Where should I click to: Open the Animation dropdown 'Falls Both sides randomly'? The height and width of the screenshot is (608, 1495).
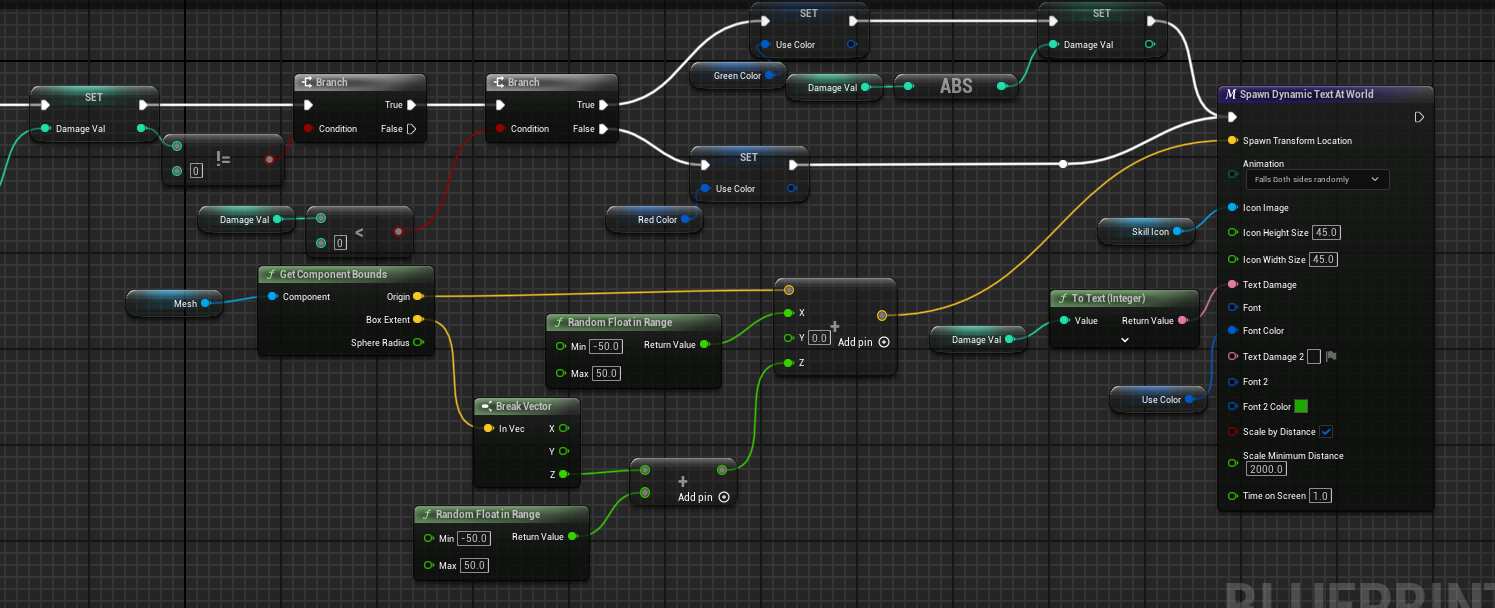[1317, 180]
